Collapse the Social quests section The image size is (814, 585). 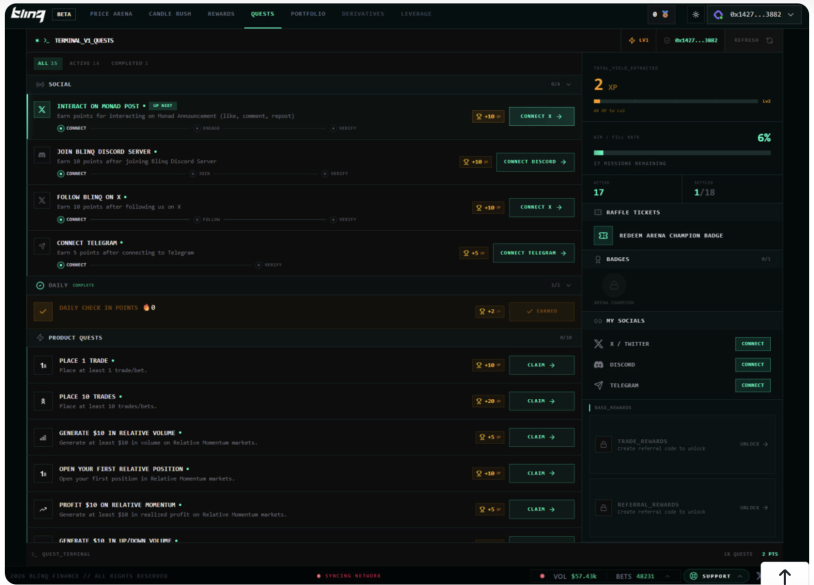(x=569, y=84)
